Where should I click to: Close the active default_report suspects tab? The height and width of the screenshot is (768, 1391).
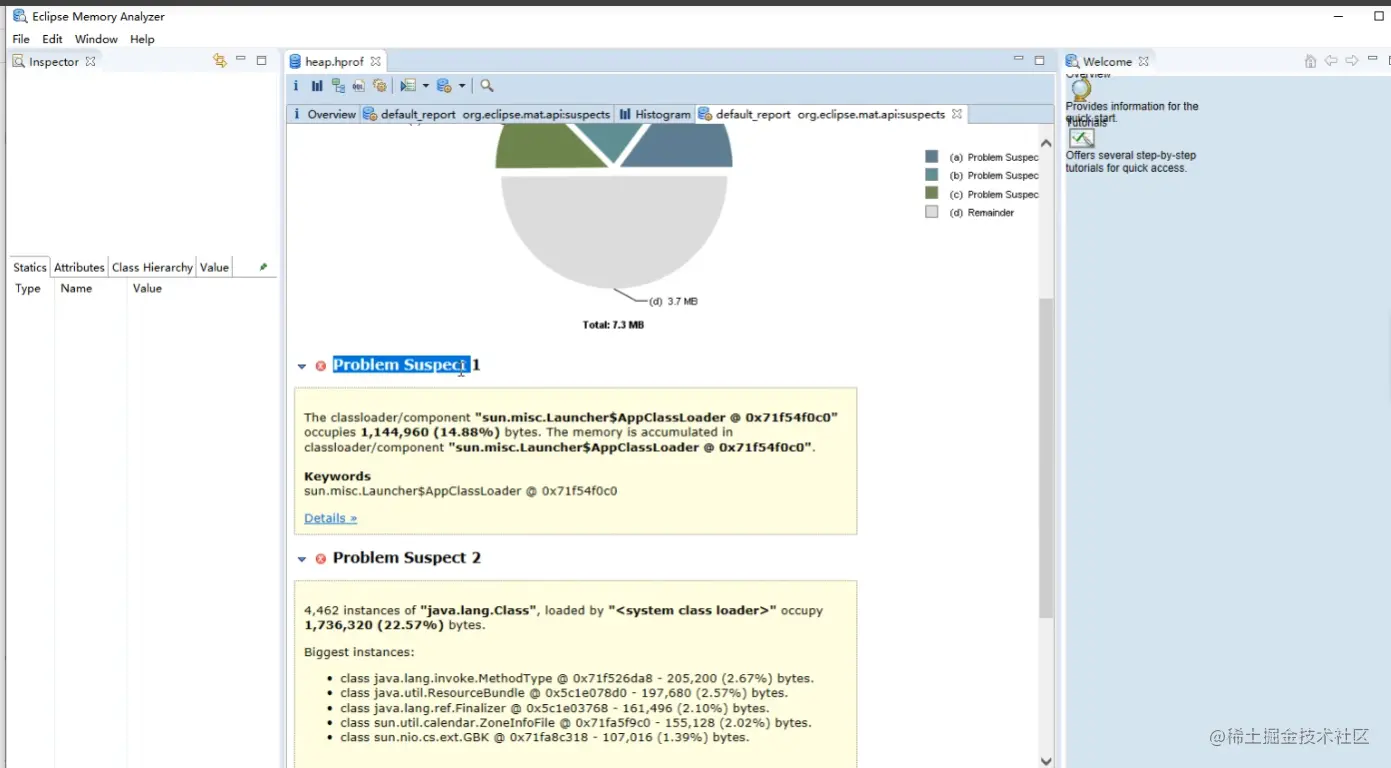pyautogui.click(x=957, y=114)
